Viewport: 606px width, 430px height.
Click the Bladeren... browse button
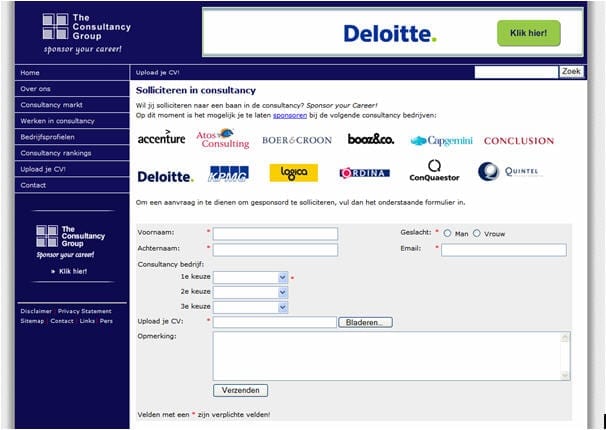tap(365, 322)
